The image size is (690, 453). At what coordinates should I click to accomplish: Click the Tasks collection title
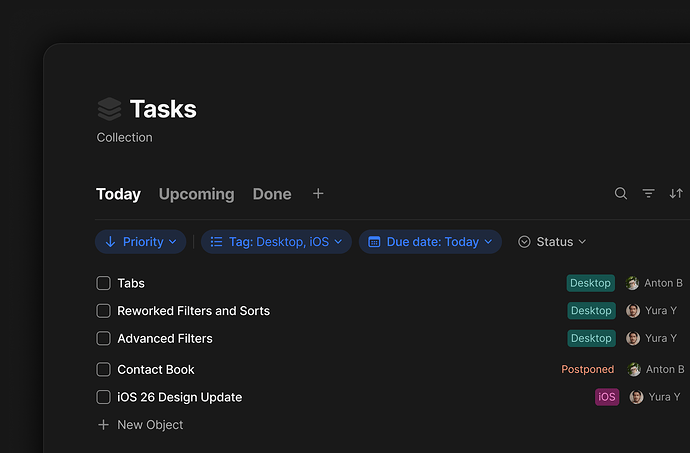163,109
